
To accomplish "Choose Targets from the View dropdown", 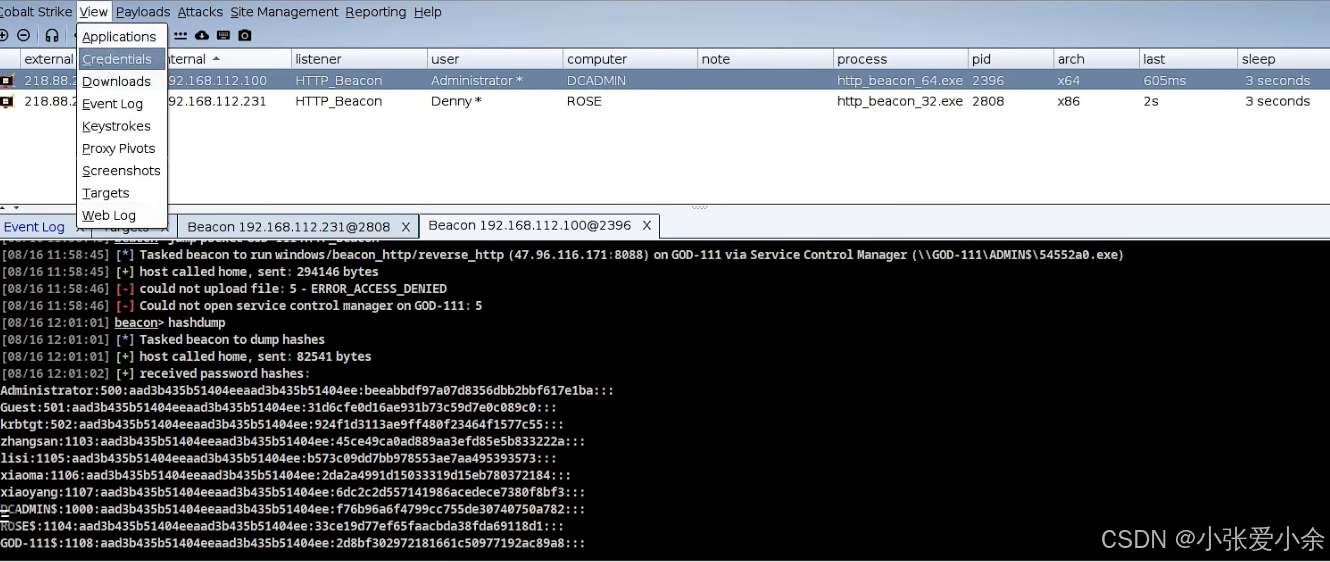I will click(x=122, y=193).
